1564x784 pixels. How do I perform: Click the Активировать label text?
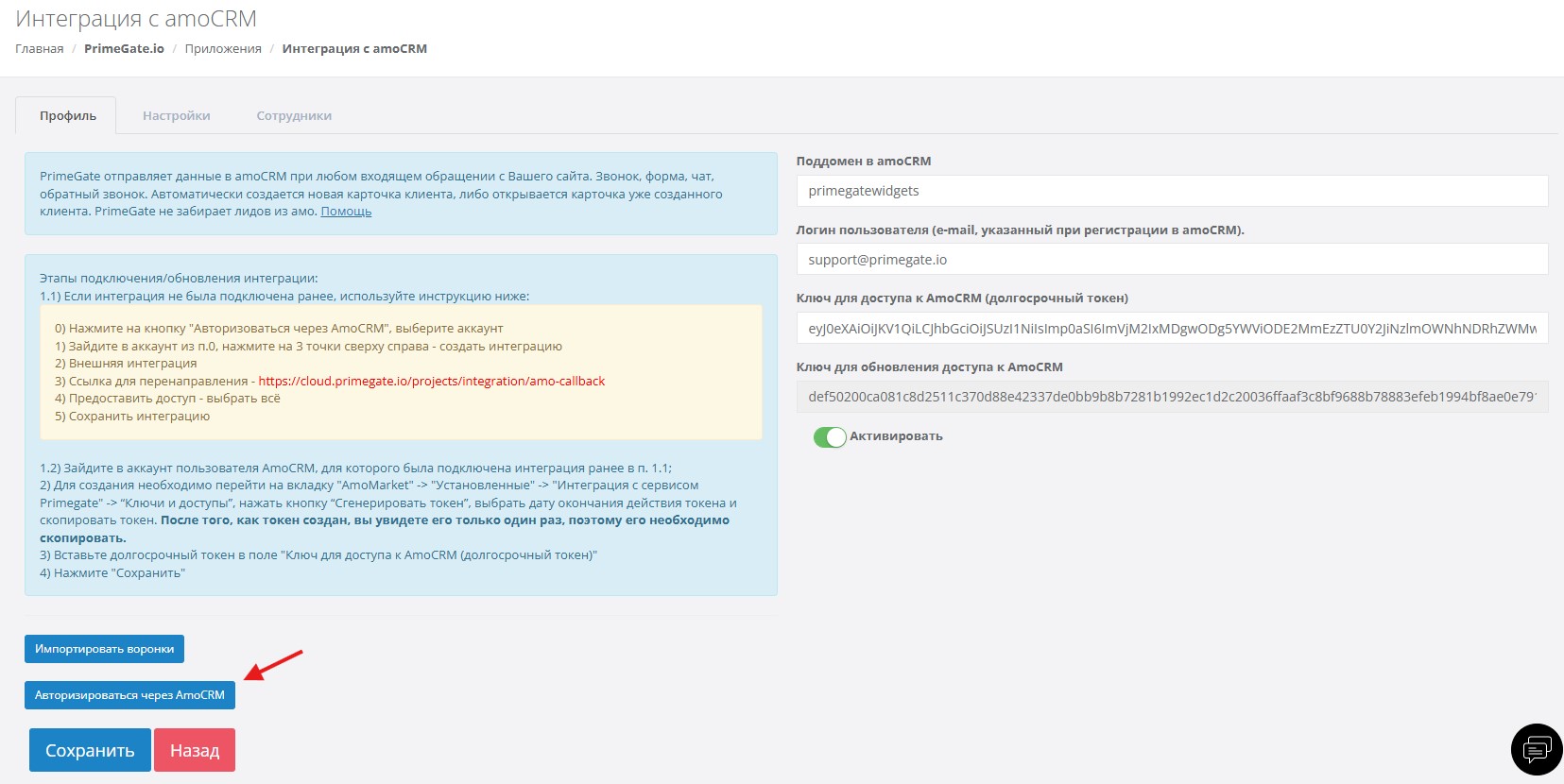click(x=896, y=435)
